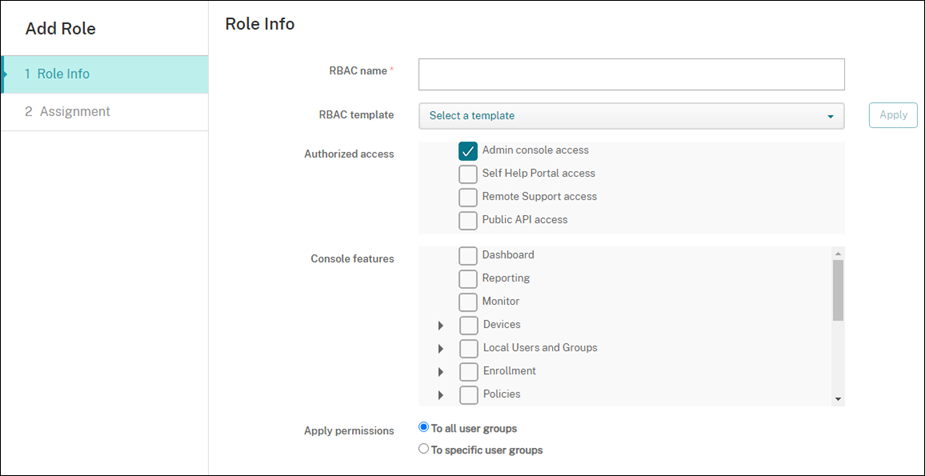Enable the Dashboard console feature
The image size is (925, 476).
(x=468, y=256)
